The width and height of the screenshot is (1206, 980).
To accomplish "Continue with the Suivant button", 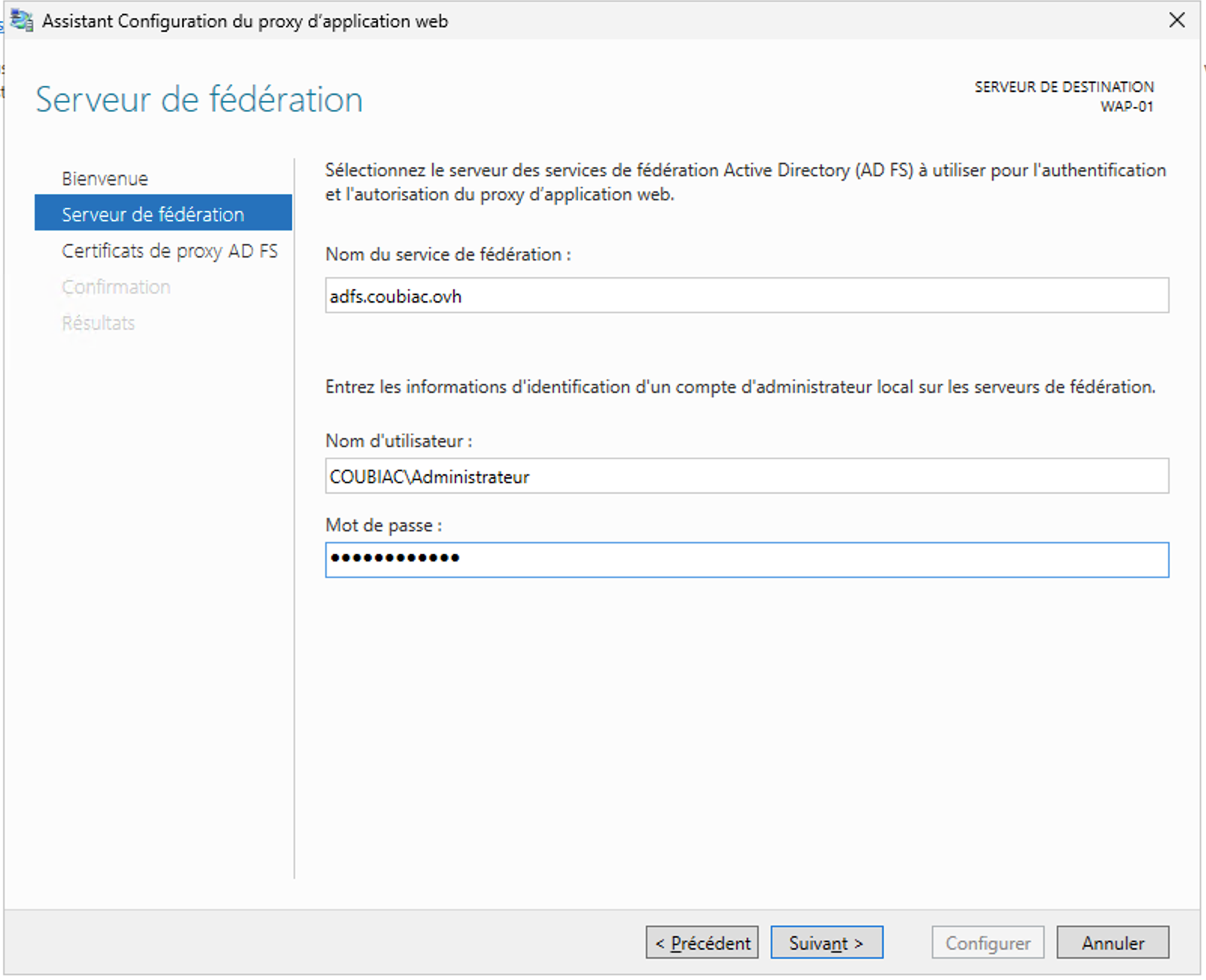I will [x=826, y=942].
